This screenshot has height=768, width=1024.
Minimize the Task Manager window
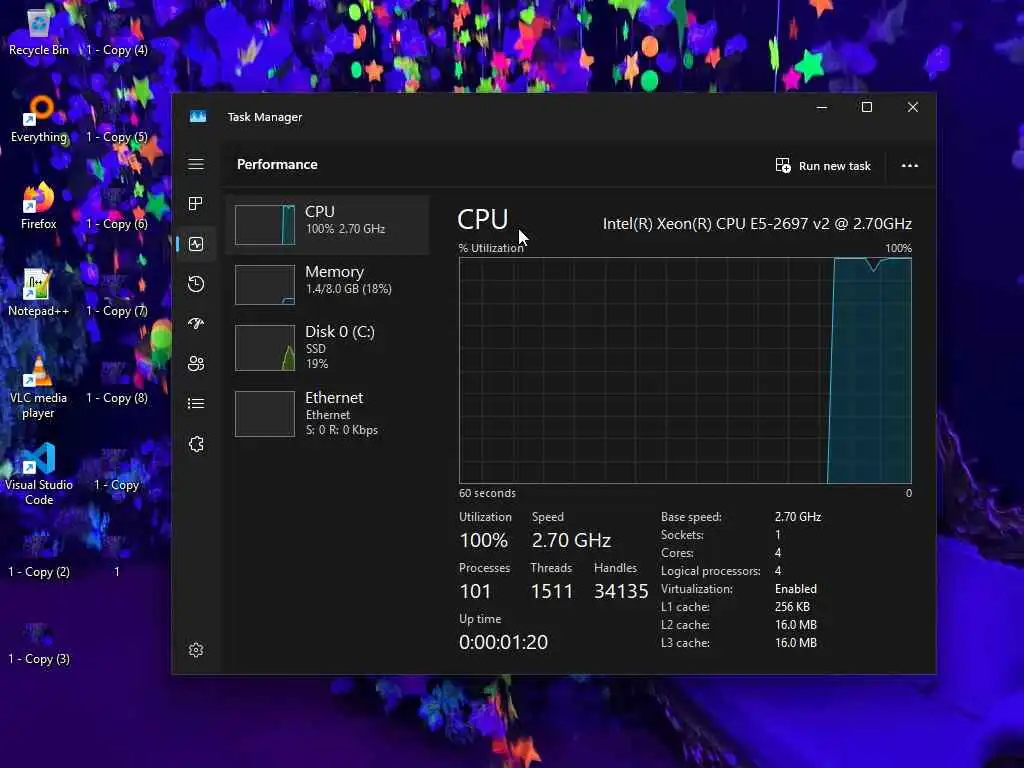click(822, 107)
